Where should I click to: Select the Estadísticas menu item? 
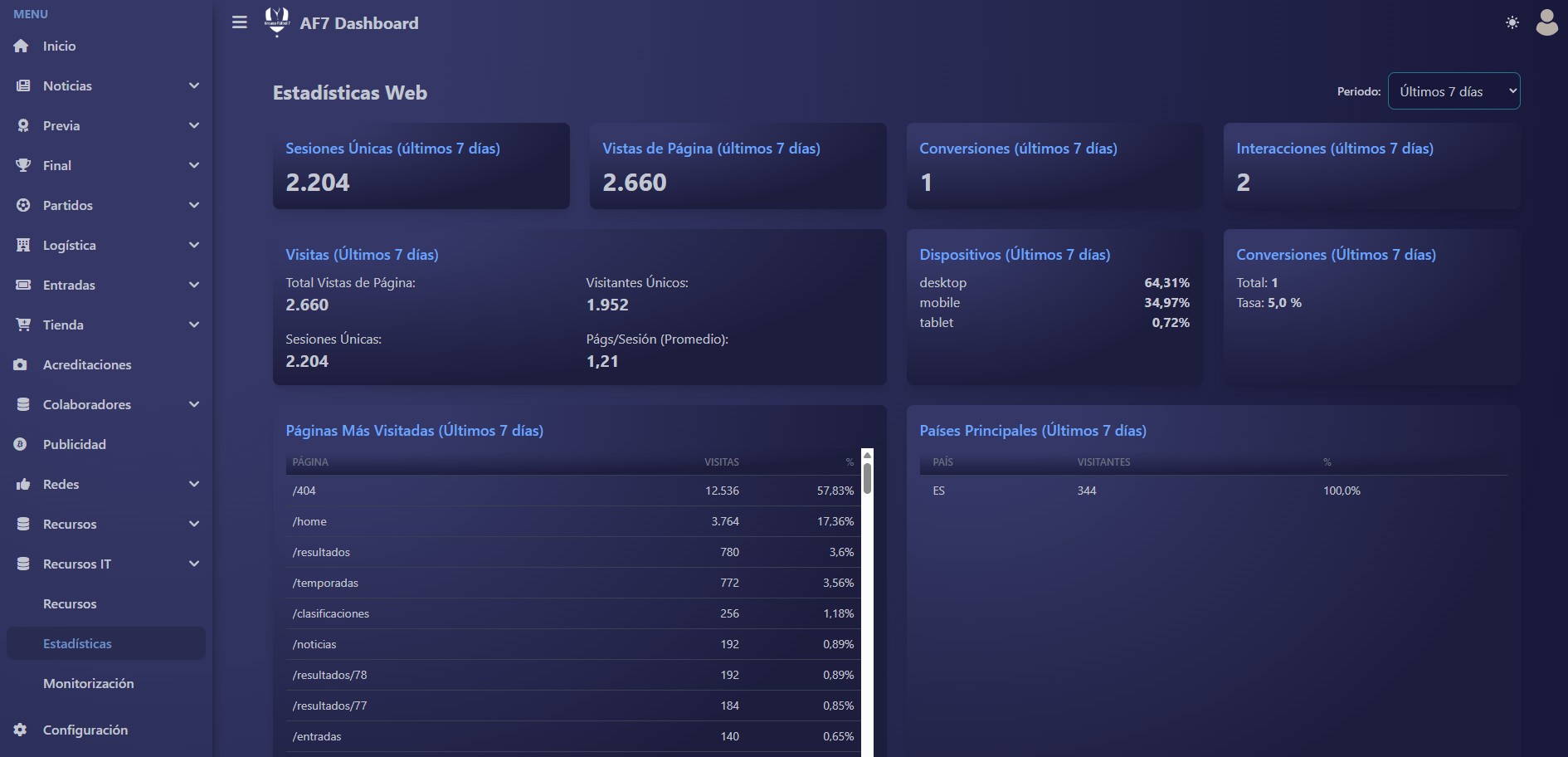(x=106, y=643)
